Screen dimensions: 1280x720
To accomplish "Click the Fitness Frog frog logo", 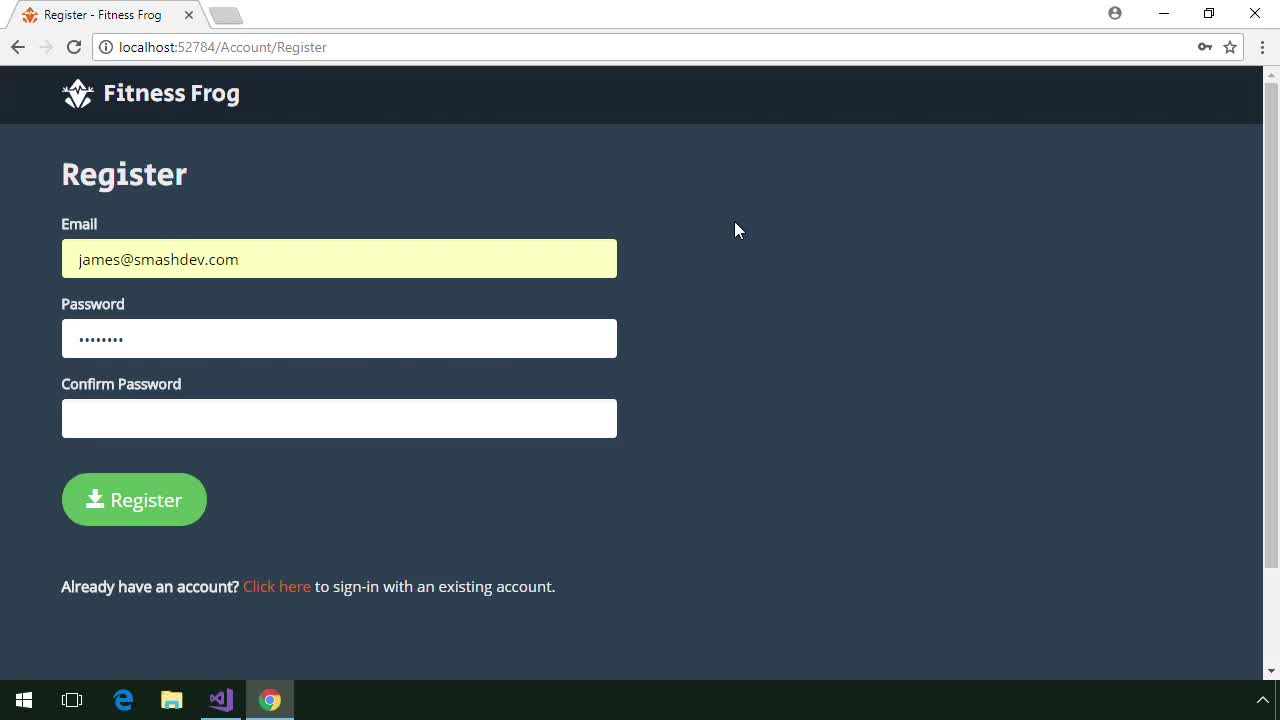I will click(x=77, y=93).
